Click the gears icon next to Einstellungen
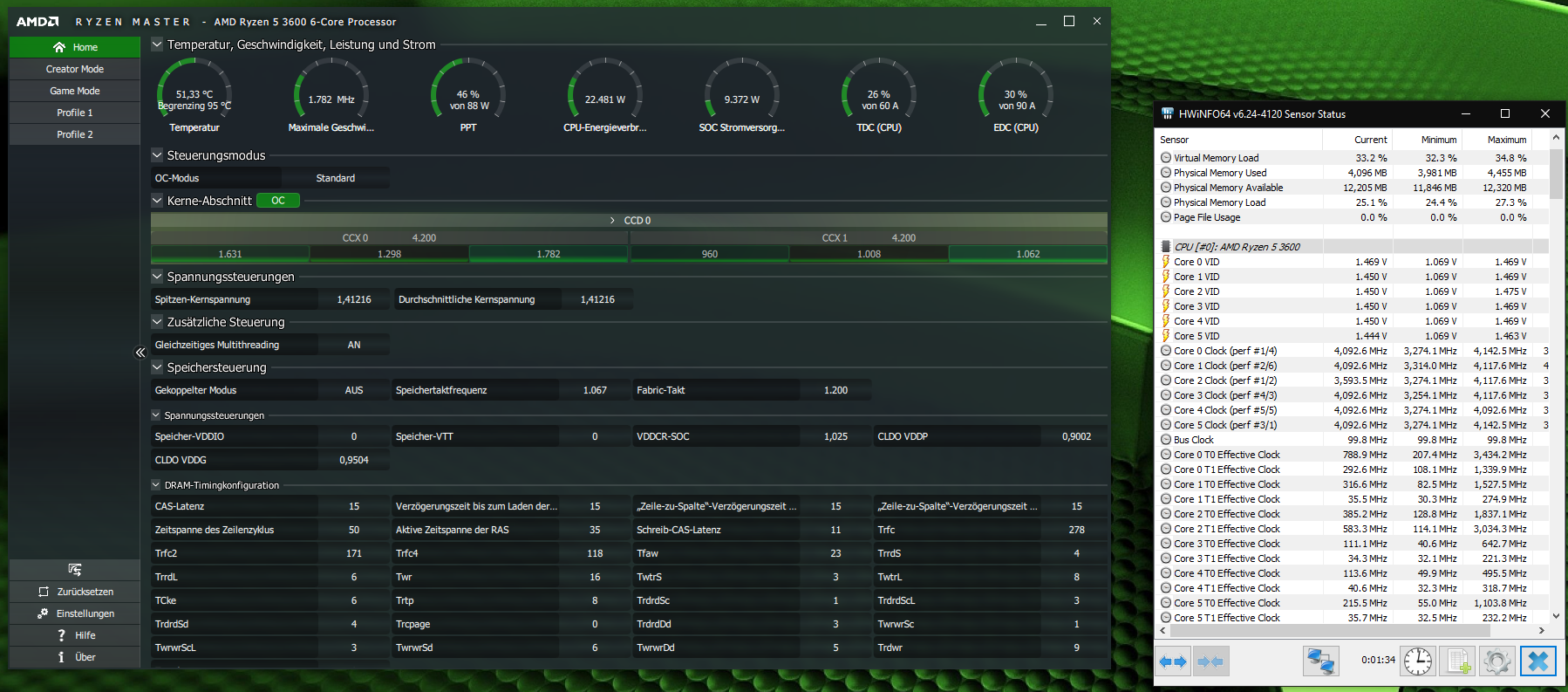 pyautogui.click(x=43, y=613)
